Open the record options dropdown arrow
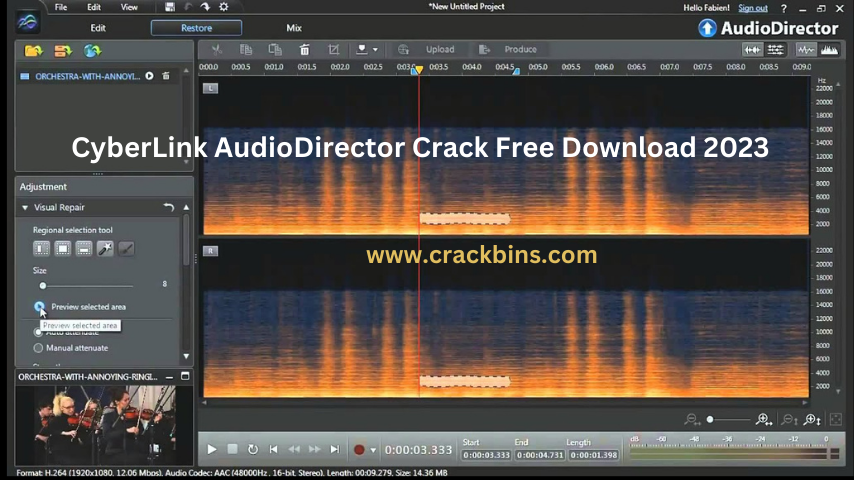The width and height of the screenshot is (854, 480). pyautogui.click(x=373, y=450)
